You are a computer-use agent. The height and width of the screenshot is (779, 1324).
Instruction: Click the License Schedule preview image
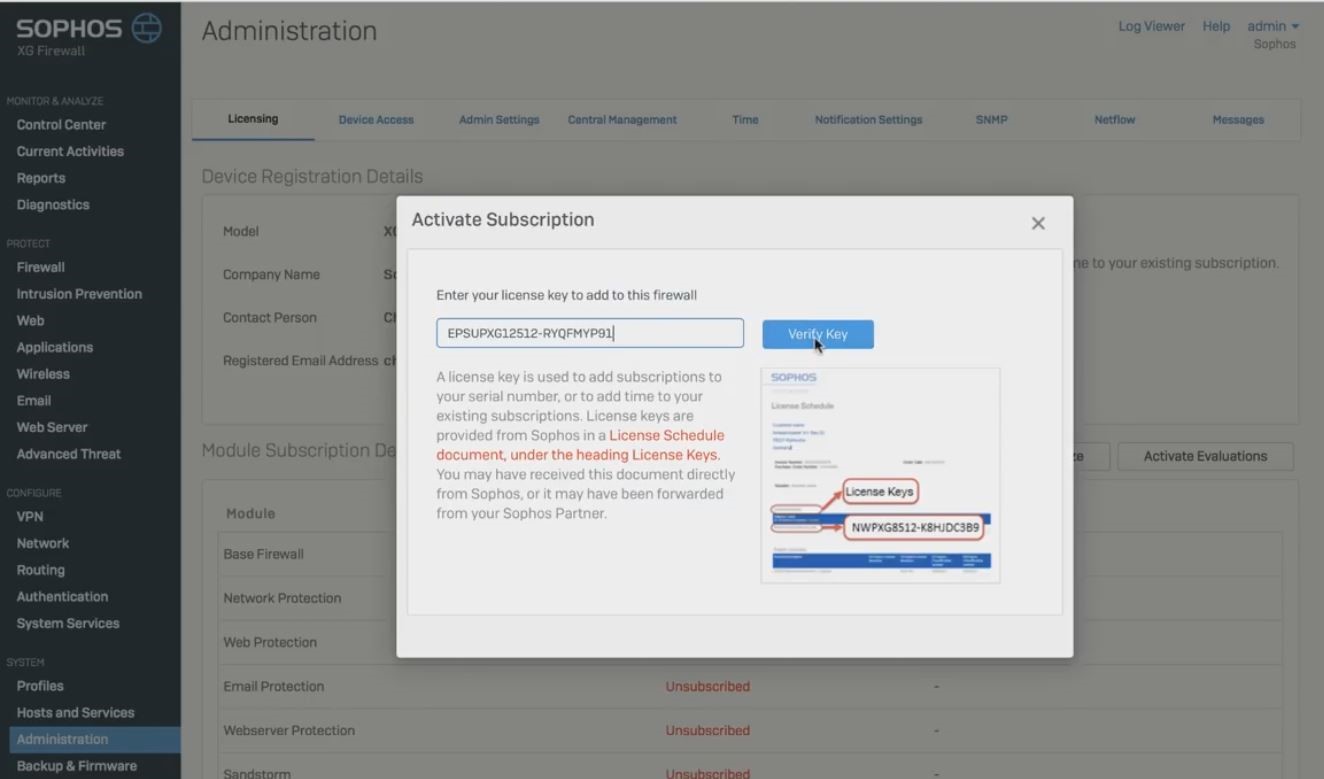pos(880,474)
